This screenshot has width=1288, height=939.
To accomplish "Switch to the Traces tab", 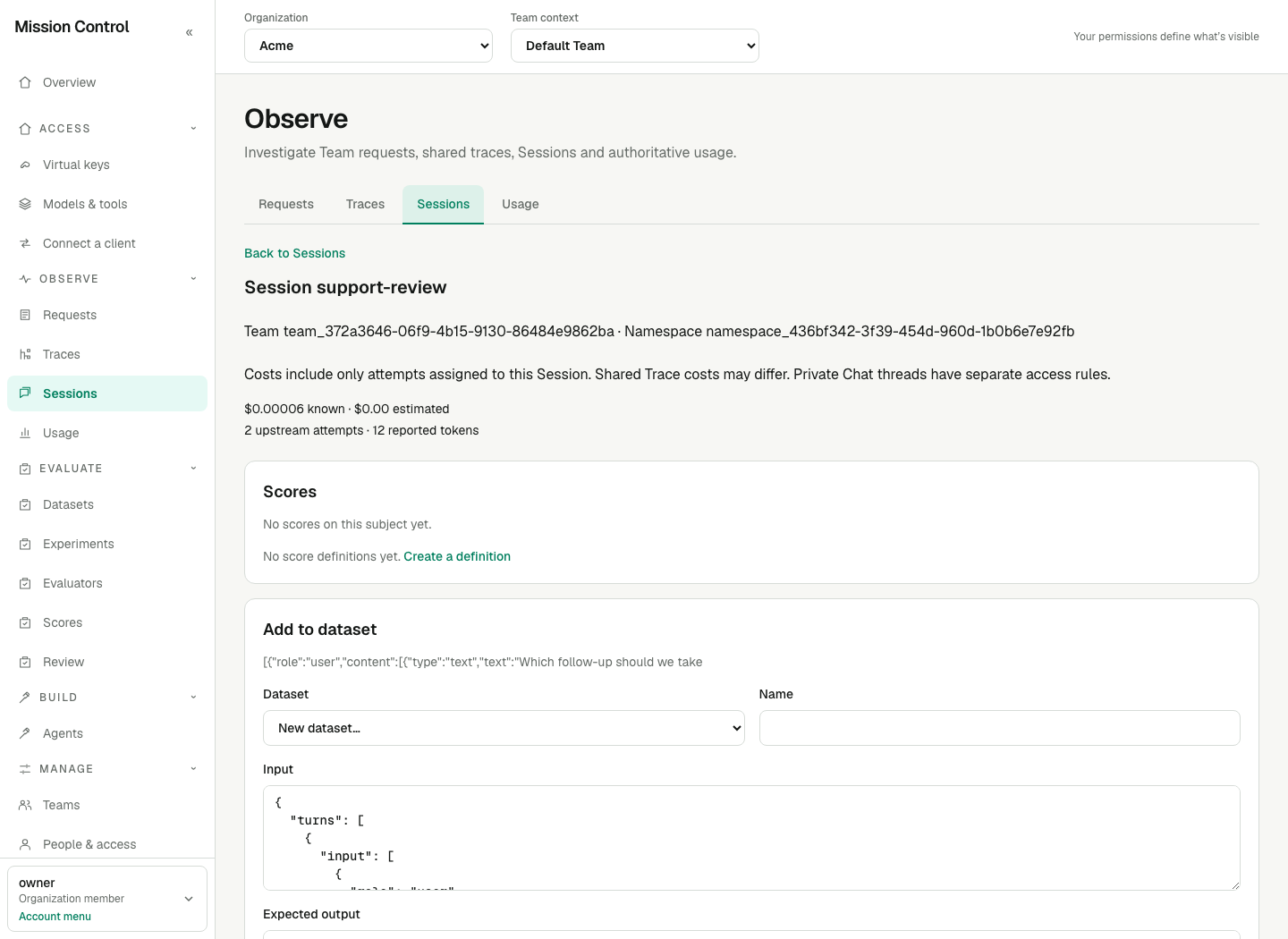I will 365,204.
